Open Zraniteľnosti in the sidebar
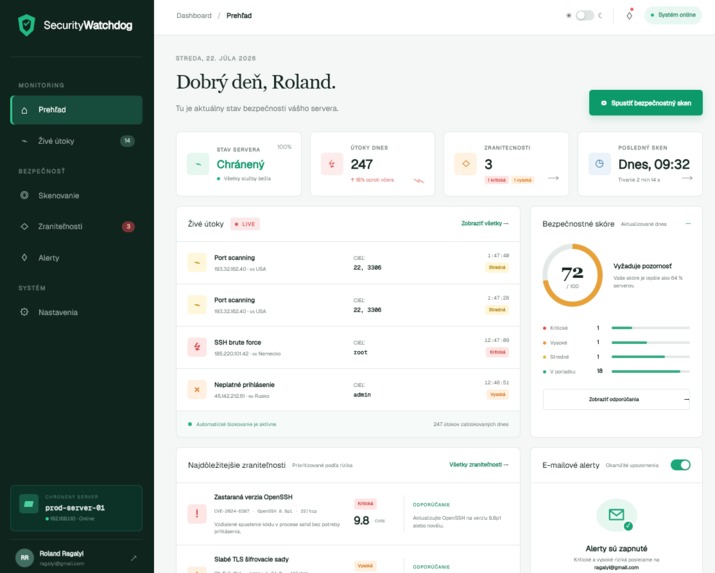The image size is (715, 573). [x=77, y=227]
